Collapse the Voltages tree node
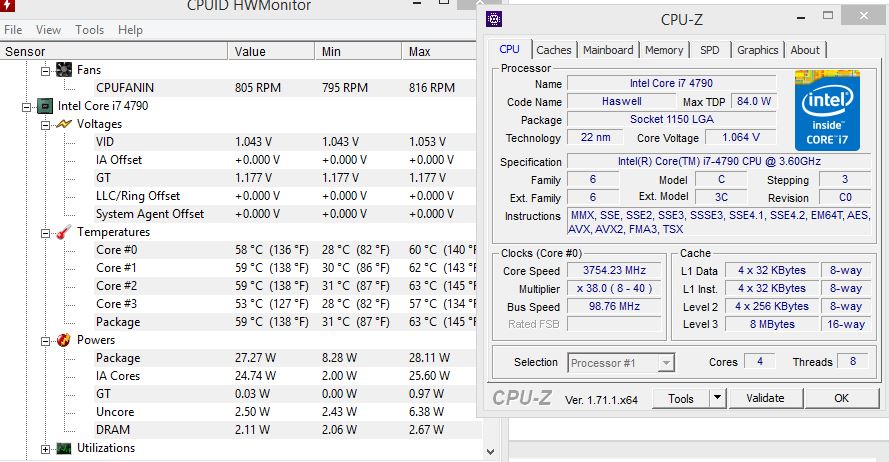This screenshot has width=889, height=462. 45,125
